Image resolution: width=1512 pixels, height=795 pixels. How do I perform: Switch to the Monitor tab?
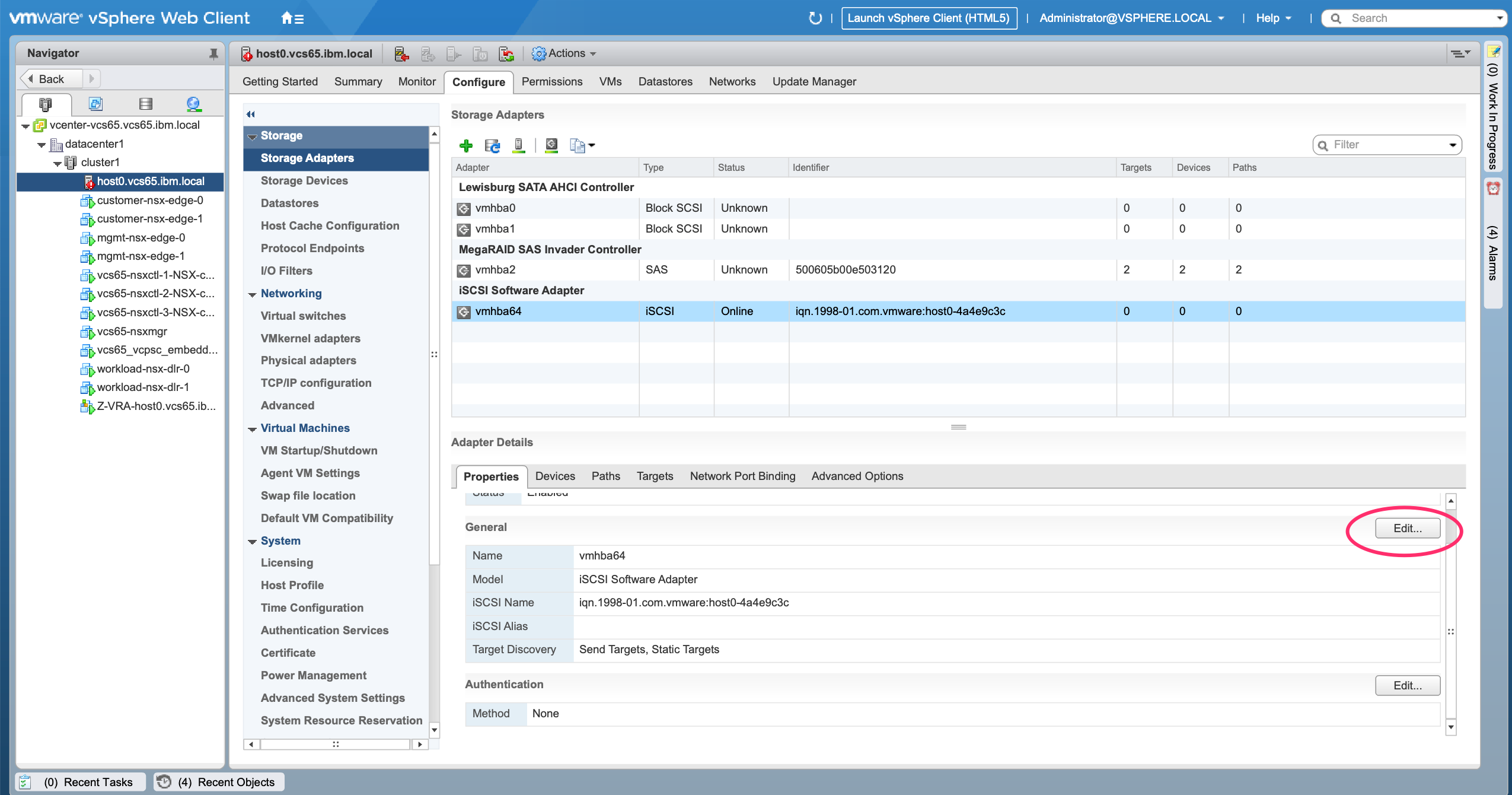[x=417, y=82]
